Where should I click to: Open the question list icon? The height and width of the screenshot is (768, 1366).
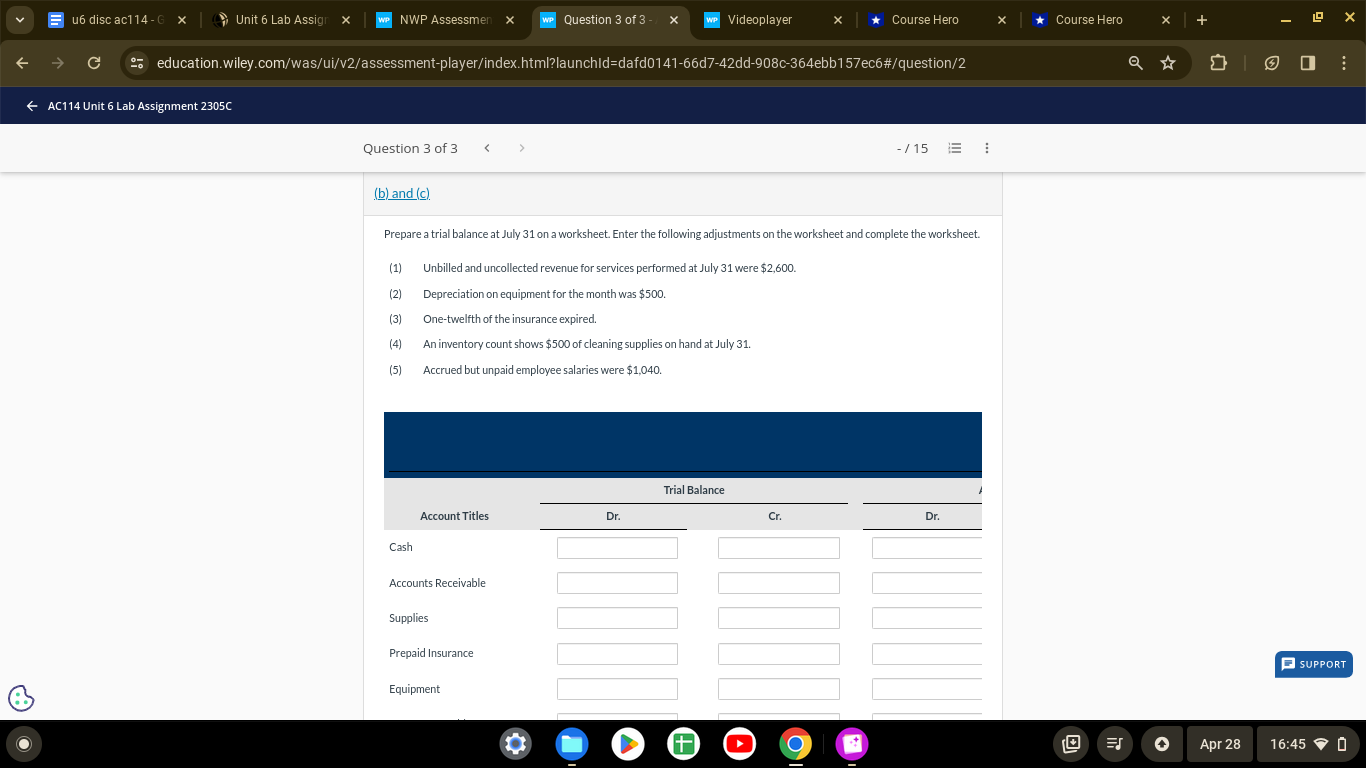(955, 148)
